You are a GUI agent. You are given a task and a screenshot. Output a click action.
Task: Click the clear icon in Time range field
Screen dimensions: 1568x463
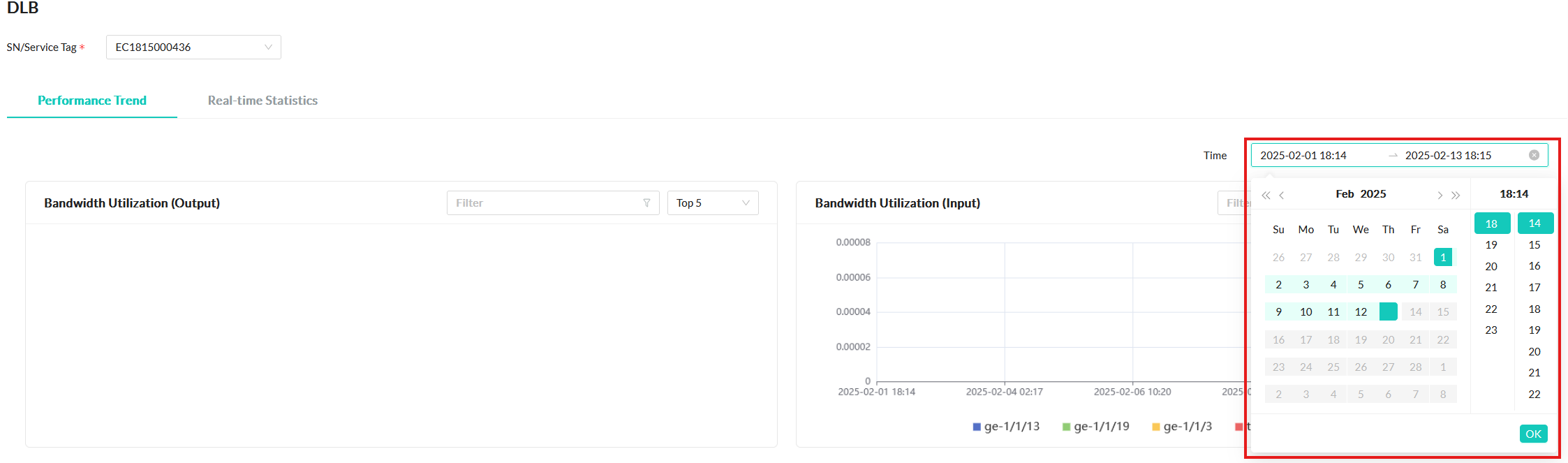(x=1534, y=155)
